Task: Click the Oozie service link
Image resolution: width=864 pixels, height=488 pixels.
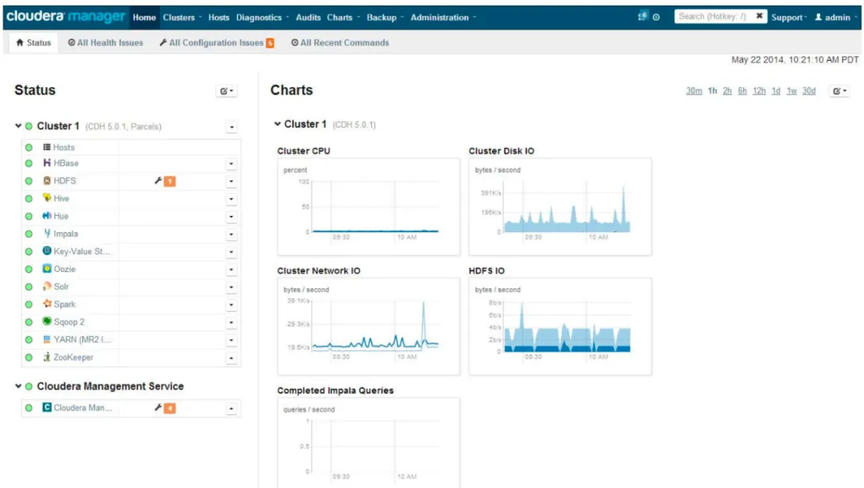Action: click(64, 269)
